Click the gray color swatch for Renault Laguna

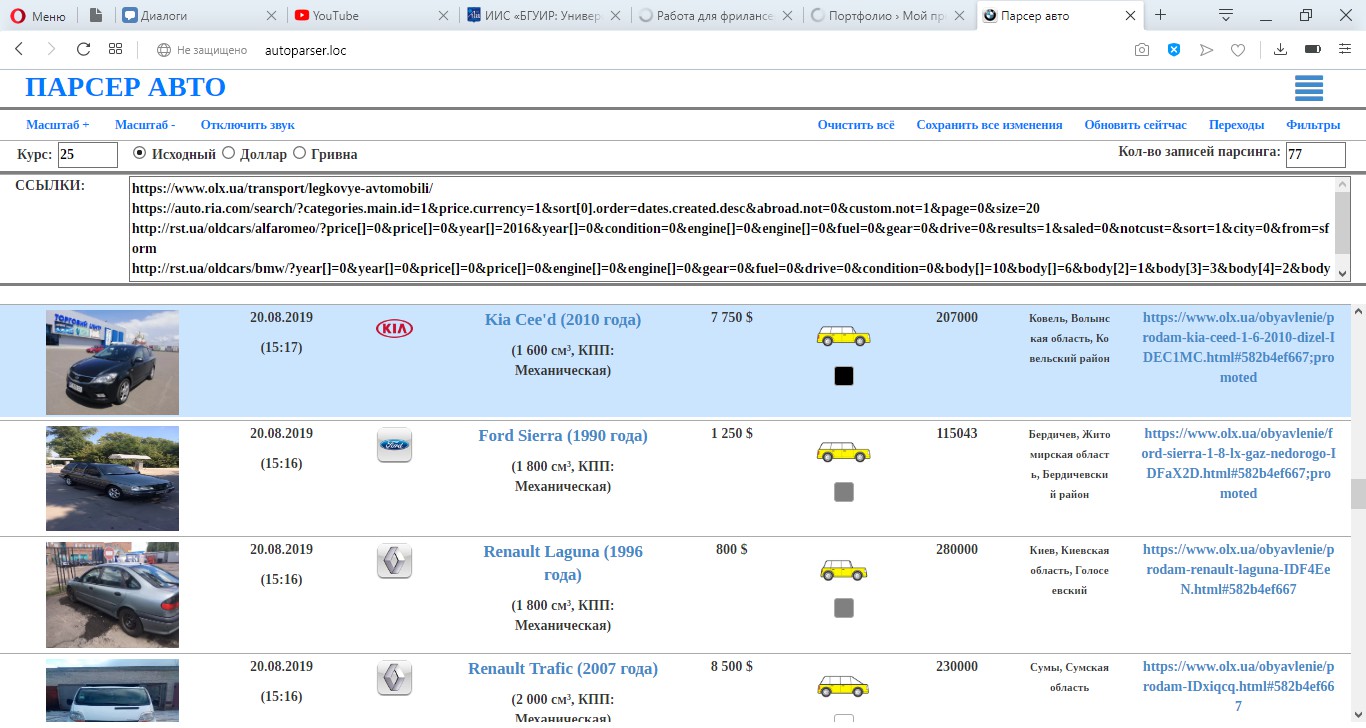coord(844,608)
